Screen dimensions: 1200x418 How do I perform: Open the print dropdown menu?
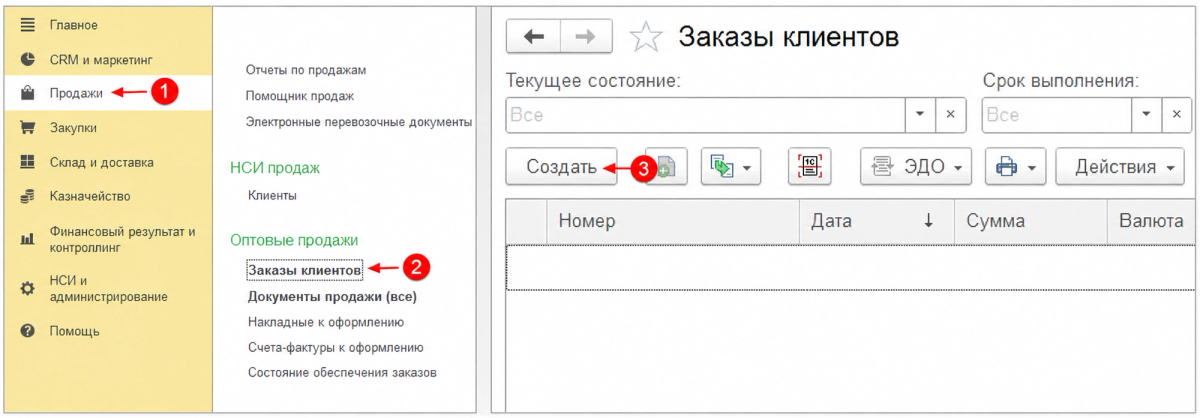[x=1015, y=167]
